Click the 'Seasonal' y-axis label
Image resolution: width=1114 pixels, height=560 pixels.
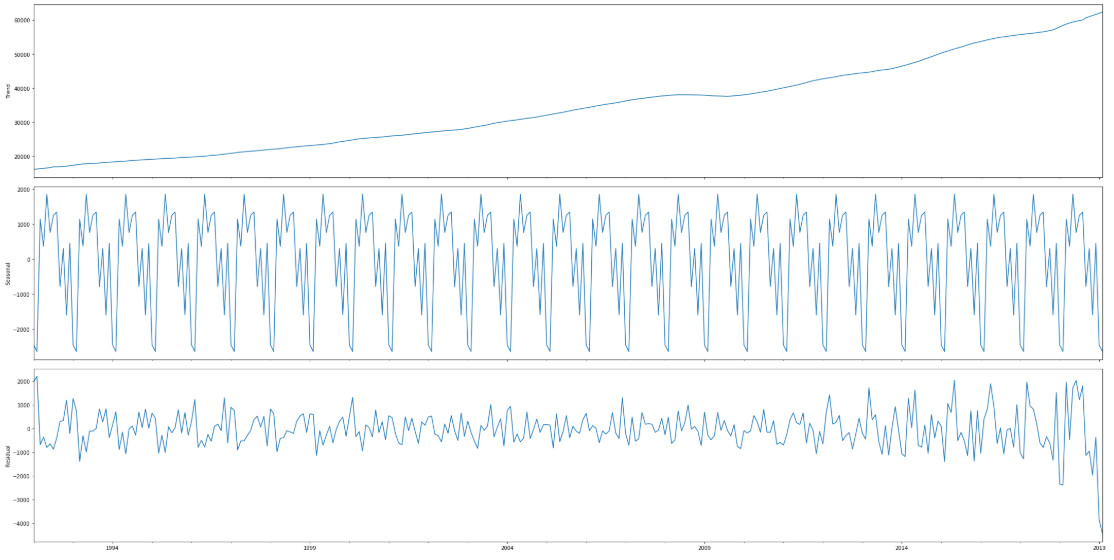coord(7,273)
